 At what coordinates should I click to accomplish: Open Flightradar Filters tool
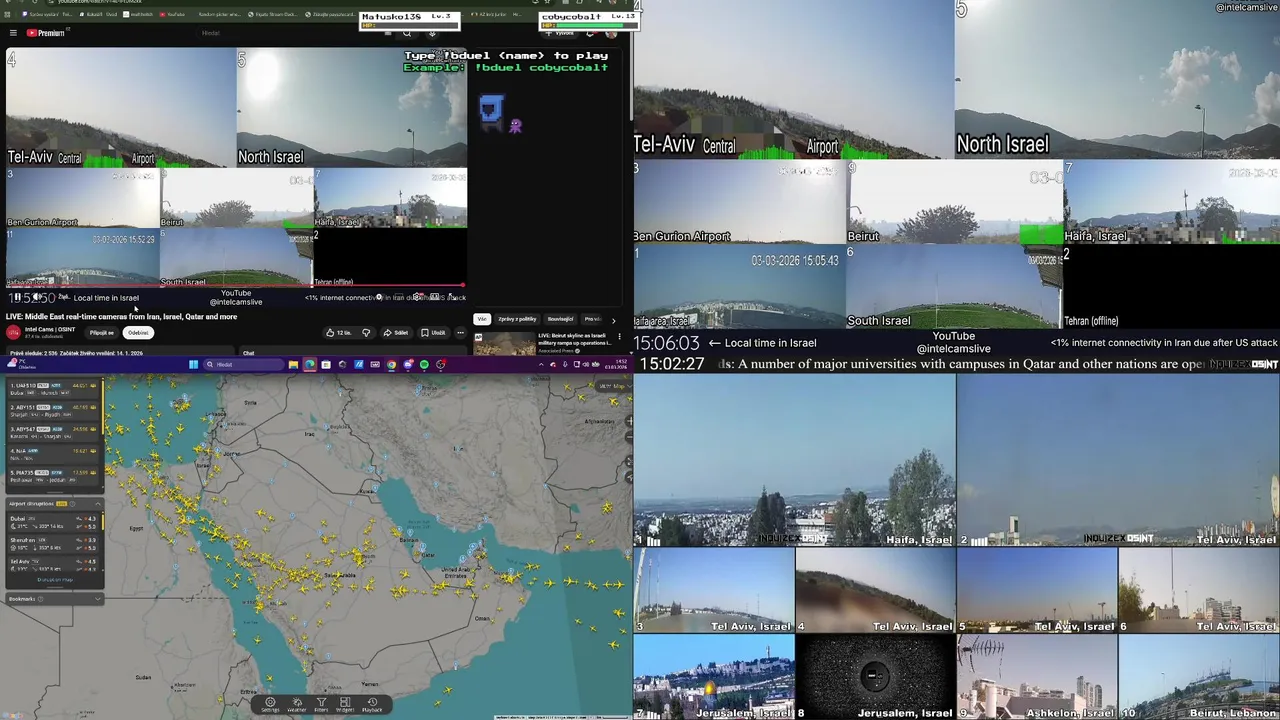[321, 705]
